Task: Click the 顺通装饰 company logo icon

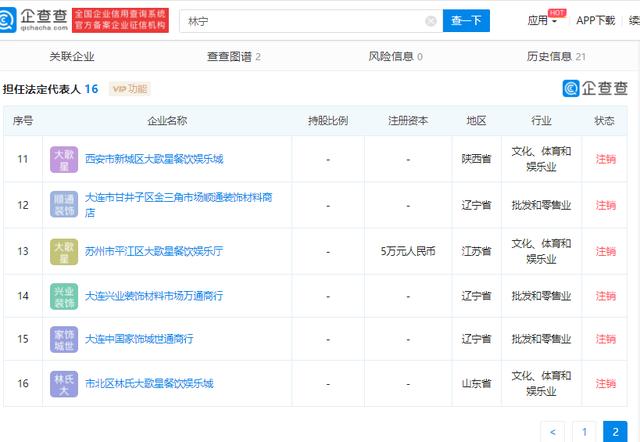Action: click(64, 204)
